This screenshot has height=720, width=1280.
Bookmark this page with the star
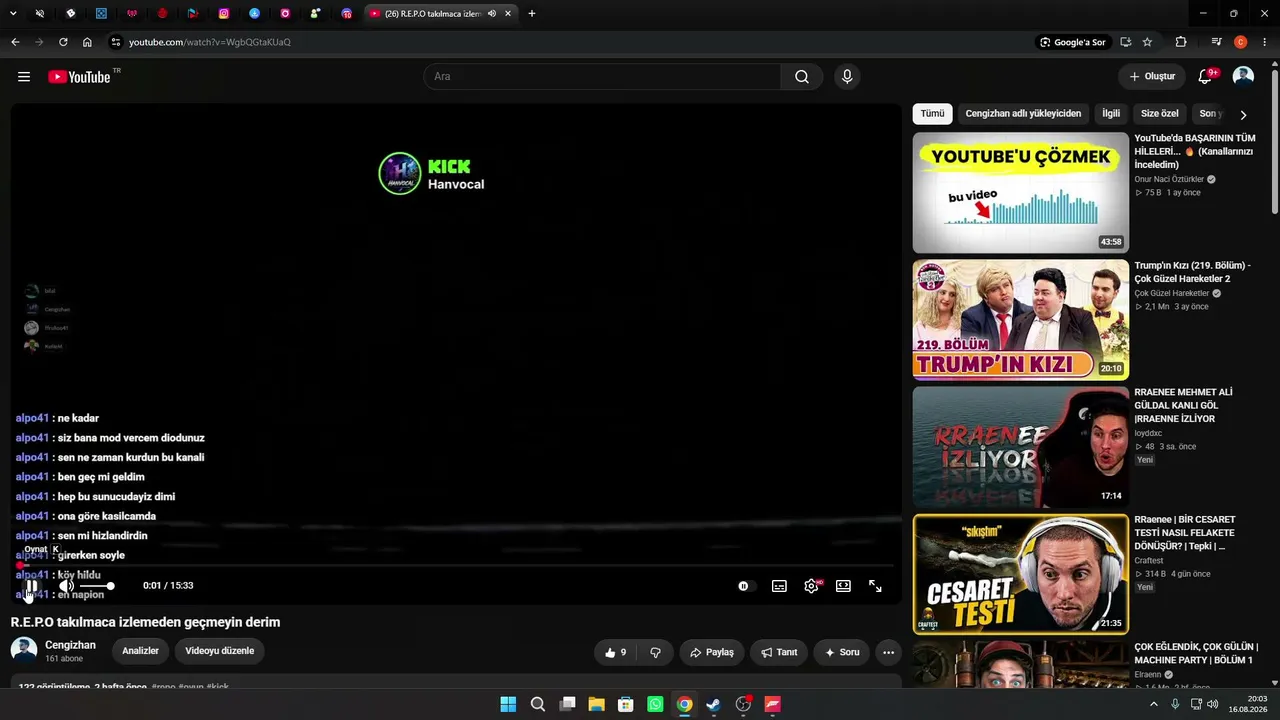click(1147, 42)
